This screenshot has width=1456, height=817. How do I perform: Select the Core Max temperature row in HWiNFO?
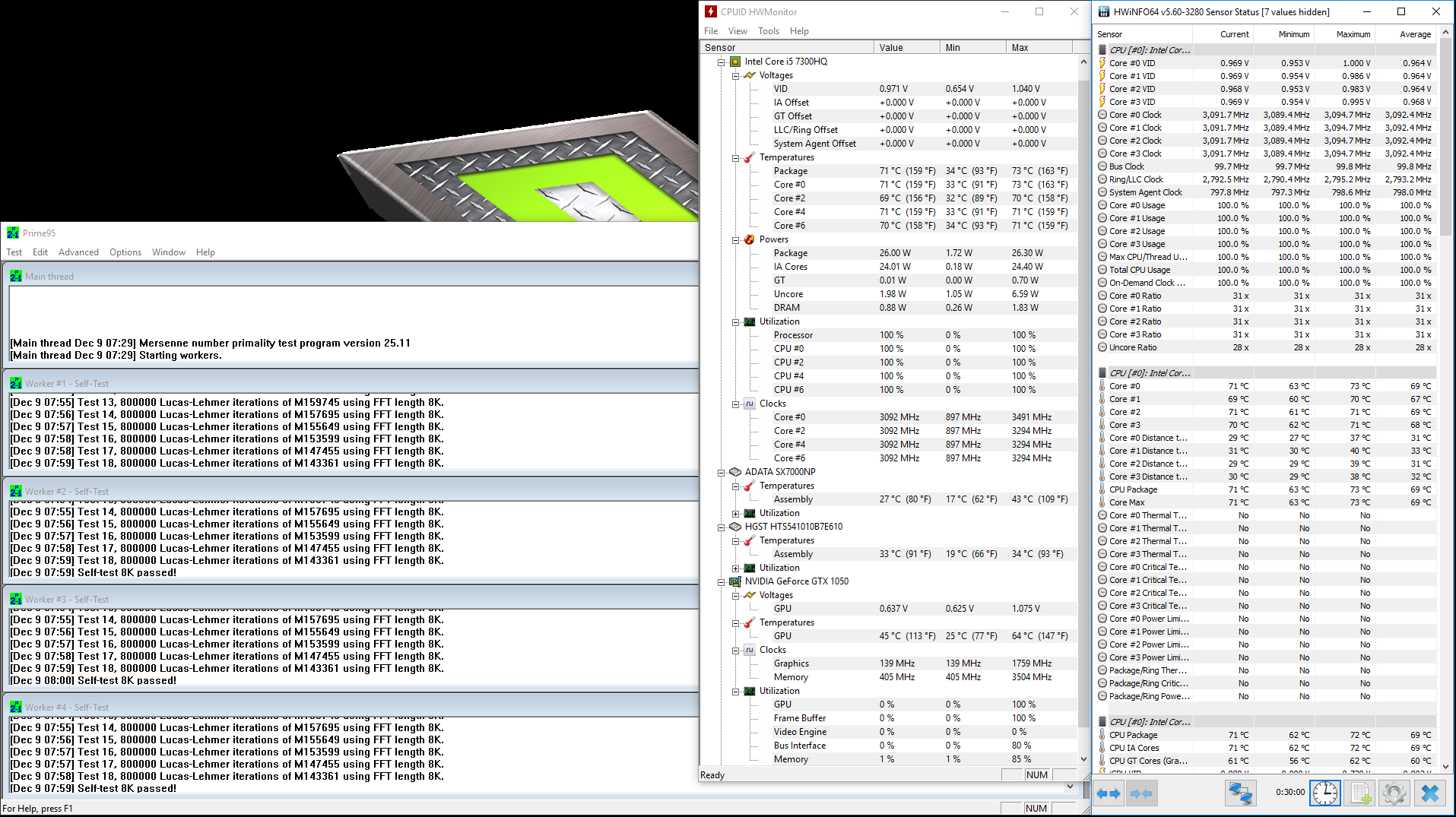(x=1266, y=502)
